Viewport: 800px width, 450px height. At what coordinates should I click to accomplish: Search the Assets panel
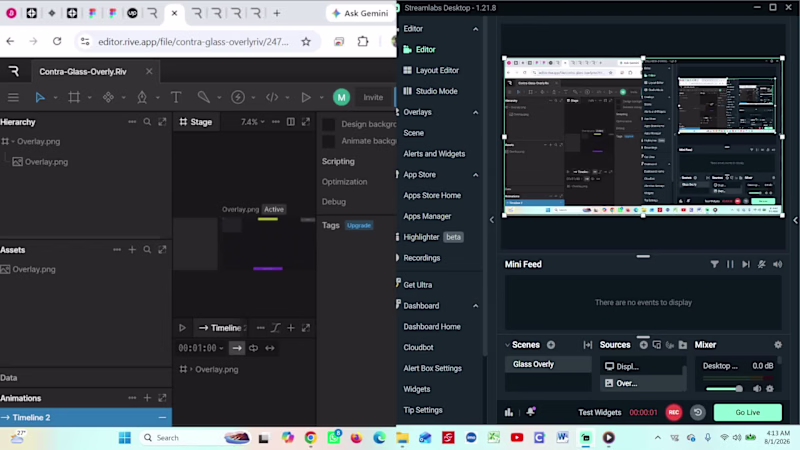point(147,249)
